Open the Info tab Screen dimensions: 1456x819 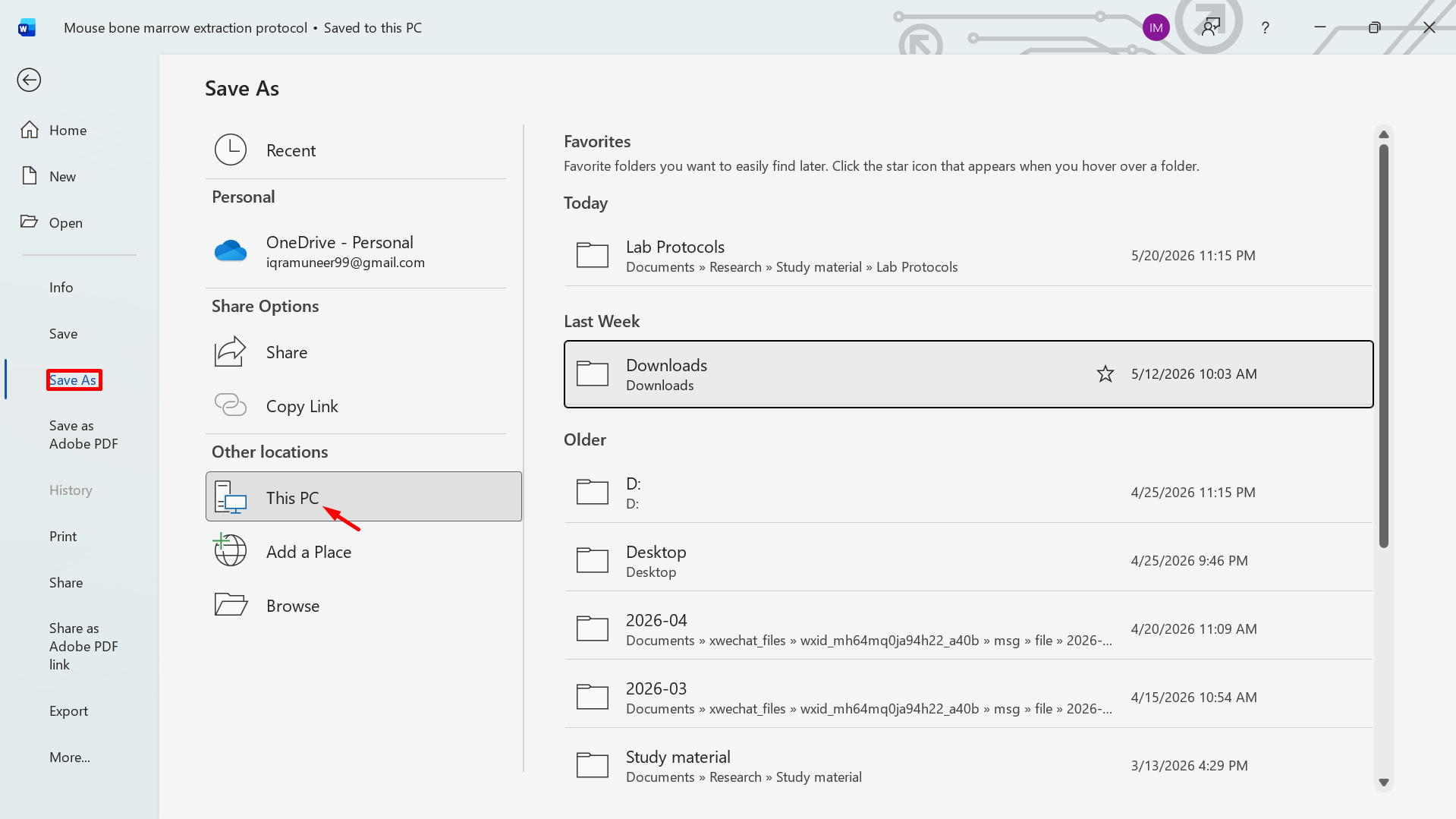point(61,287)
